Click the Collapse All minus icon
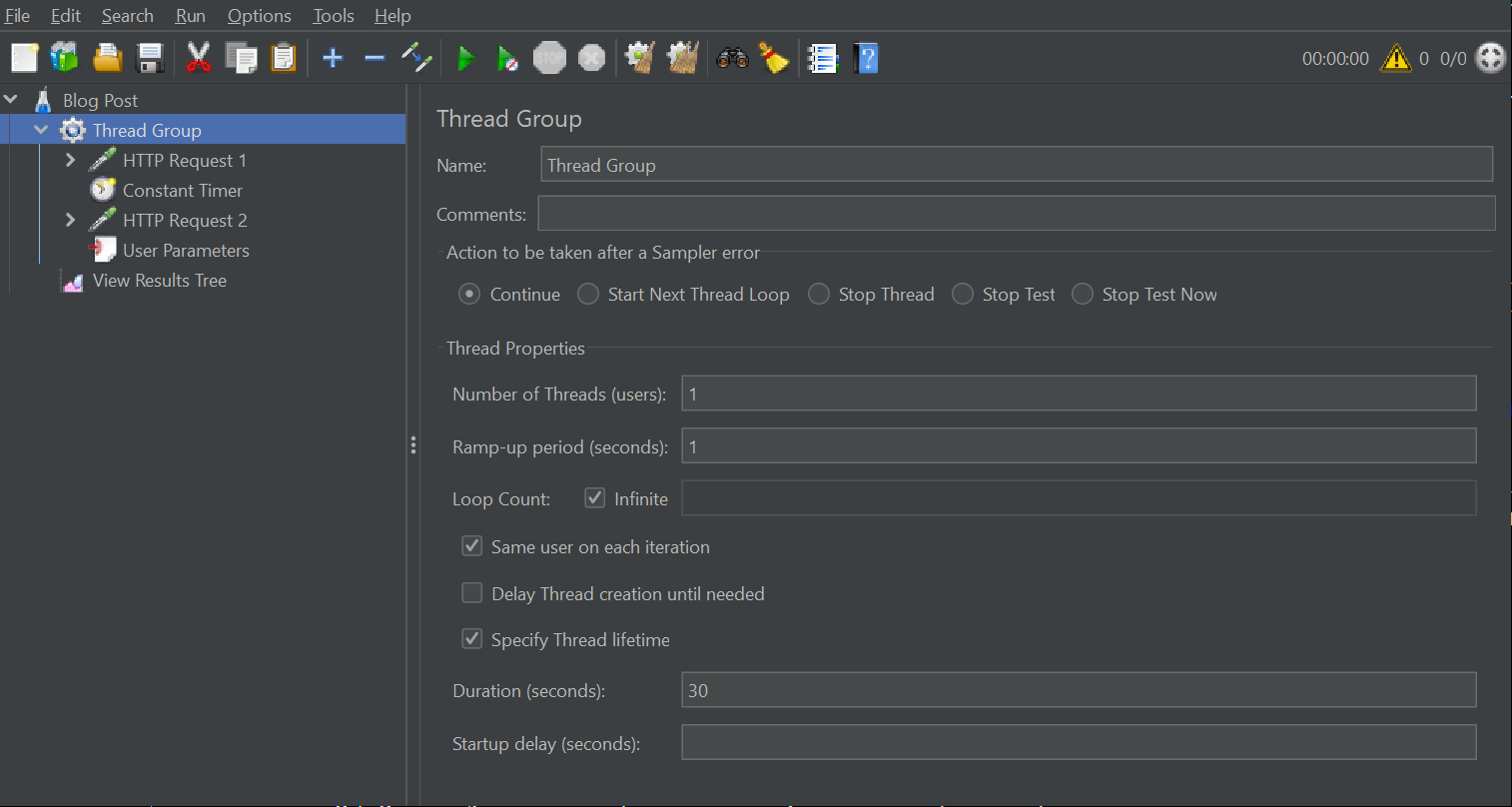 point(375,58)
